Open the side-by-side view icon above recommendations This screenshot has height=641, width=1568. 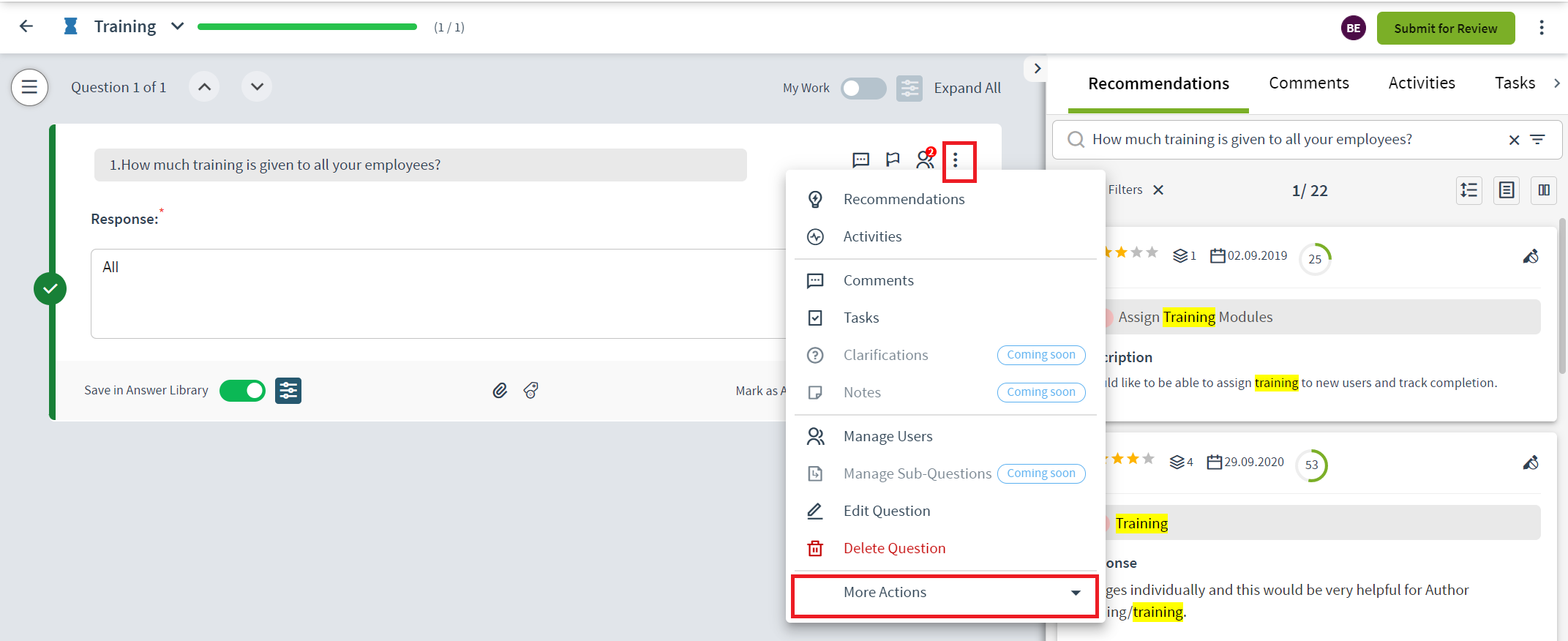pos(1544,190)
